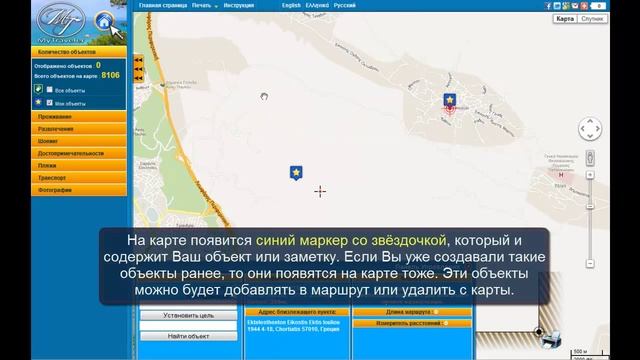Click the star My objects icon
The height and width of the screenshot is (360, 640).
coord(38,102)
